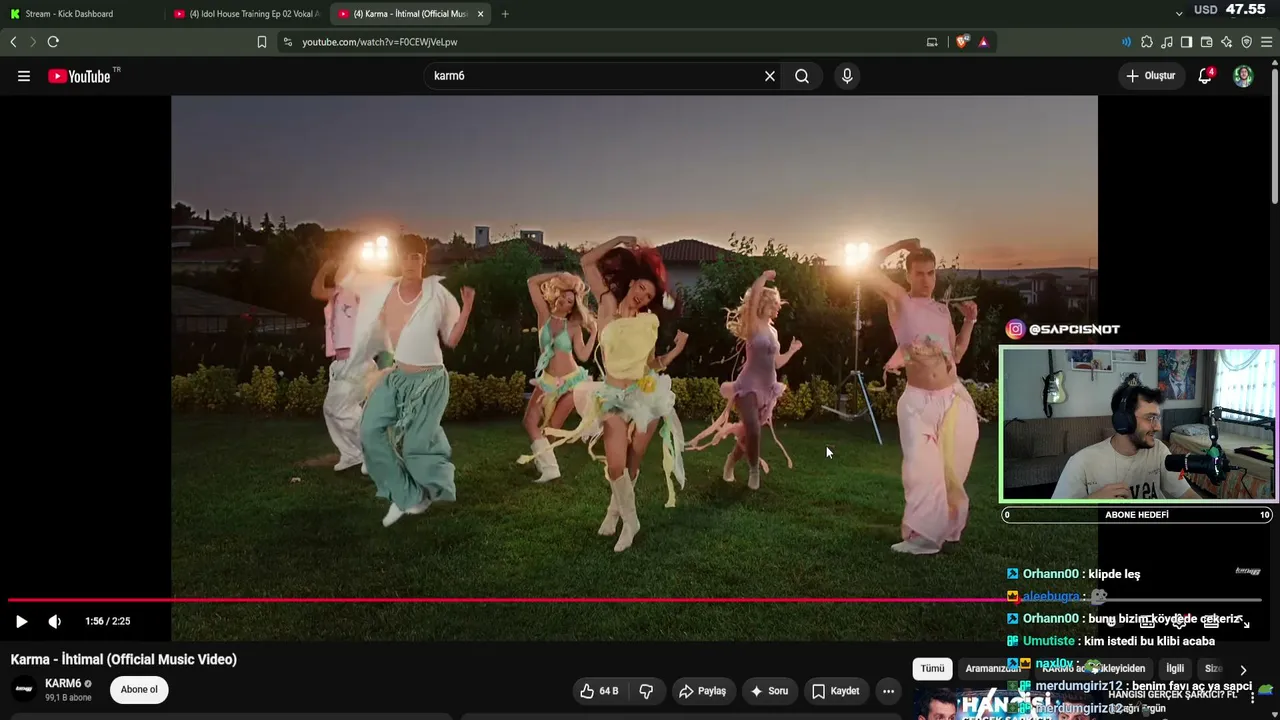
Task: Click the blue audio wave extension icon
Action: tap(1126, 42)
